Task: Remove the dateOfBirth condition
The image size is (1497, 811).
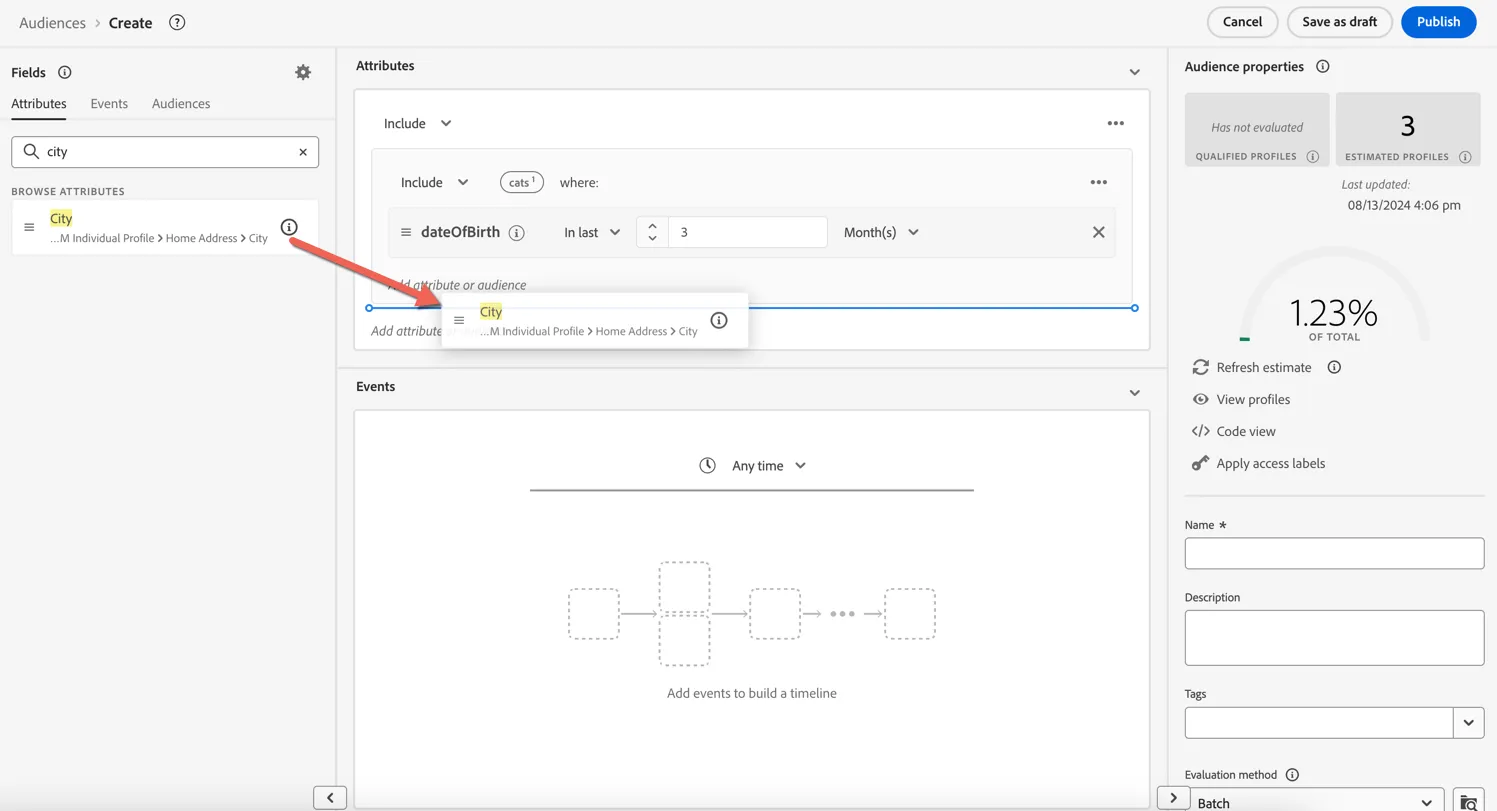Action: pyautogui.click(x=1099, y=232)
